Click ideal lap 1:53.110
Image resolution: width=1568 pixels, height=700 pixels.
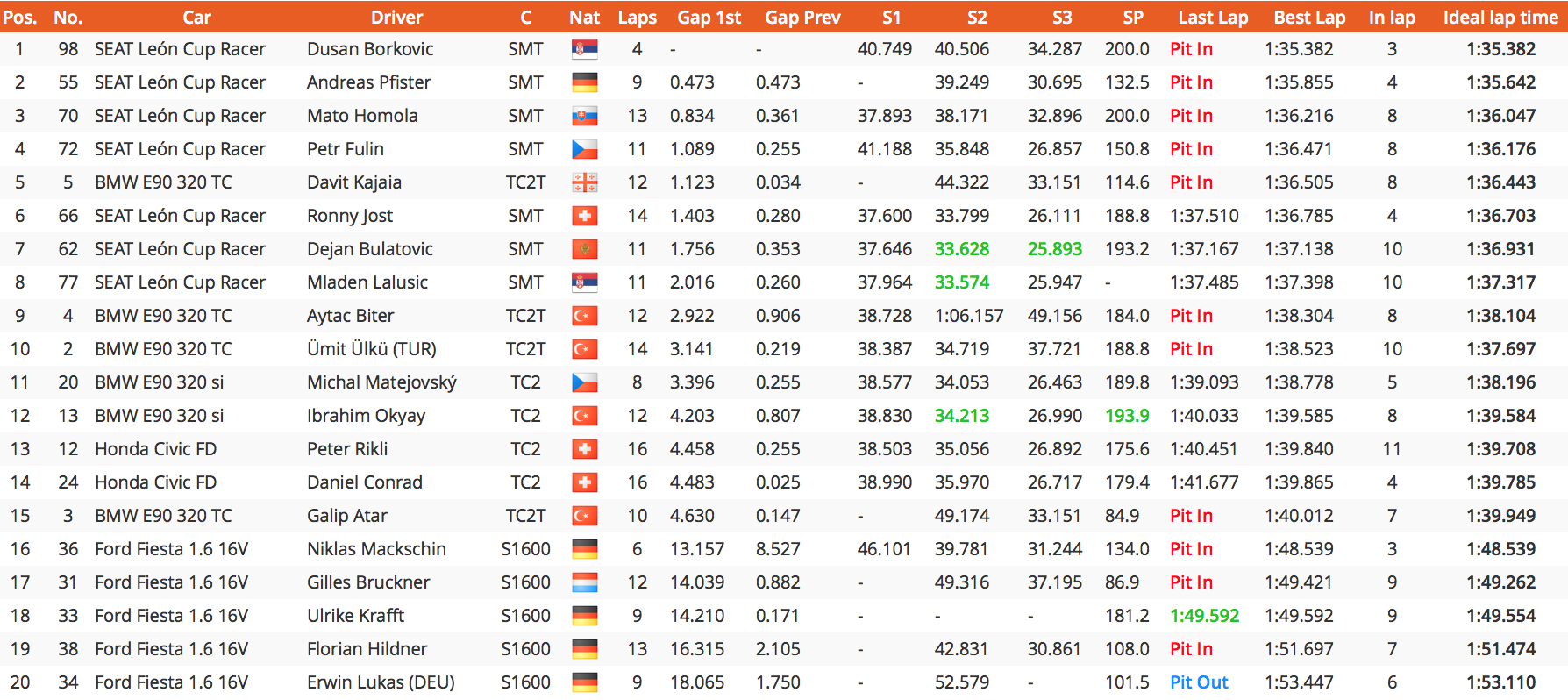1500,682
